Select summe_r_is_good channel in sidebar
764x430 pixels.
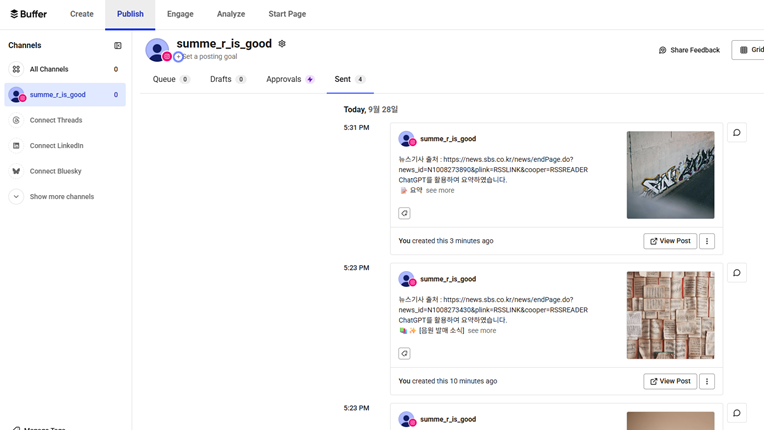65,94
